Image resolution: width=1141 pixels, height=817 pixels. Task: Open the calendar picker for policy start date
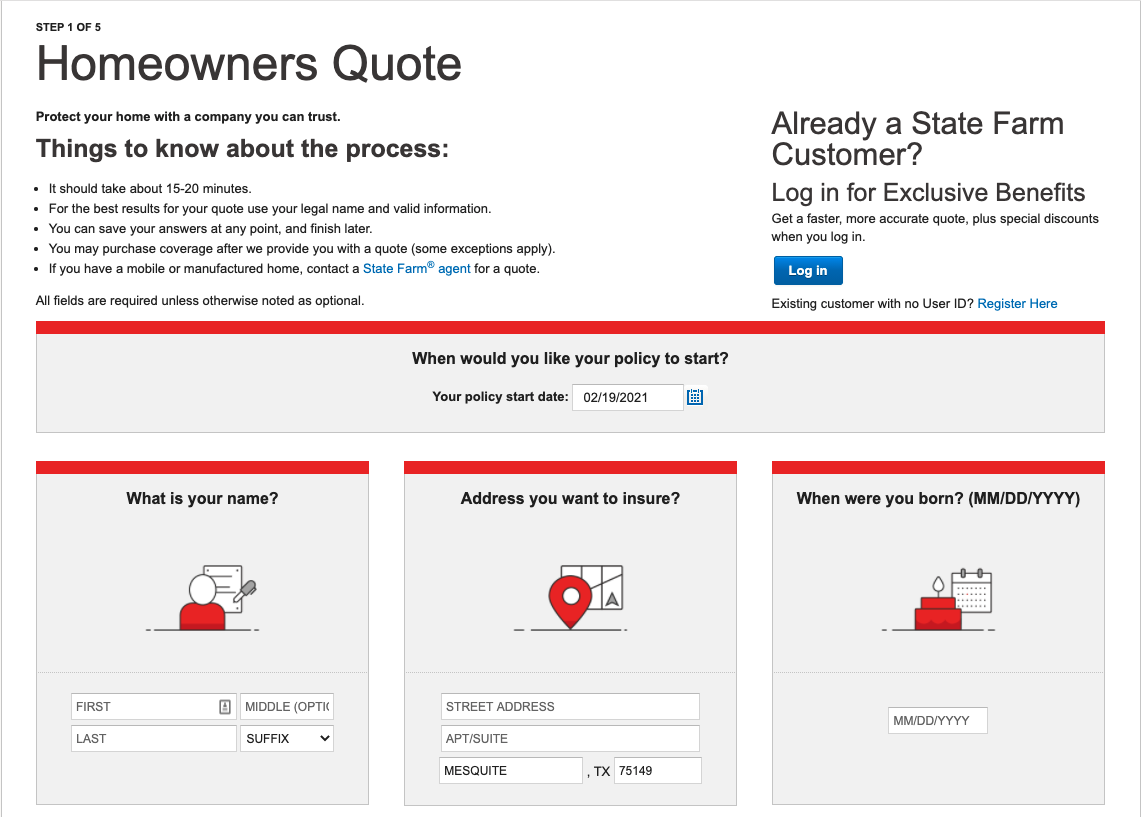pyautogui.click(x=694, y=397)
